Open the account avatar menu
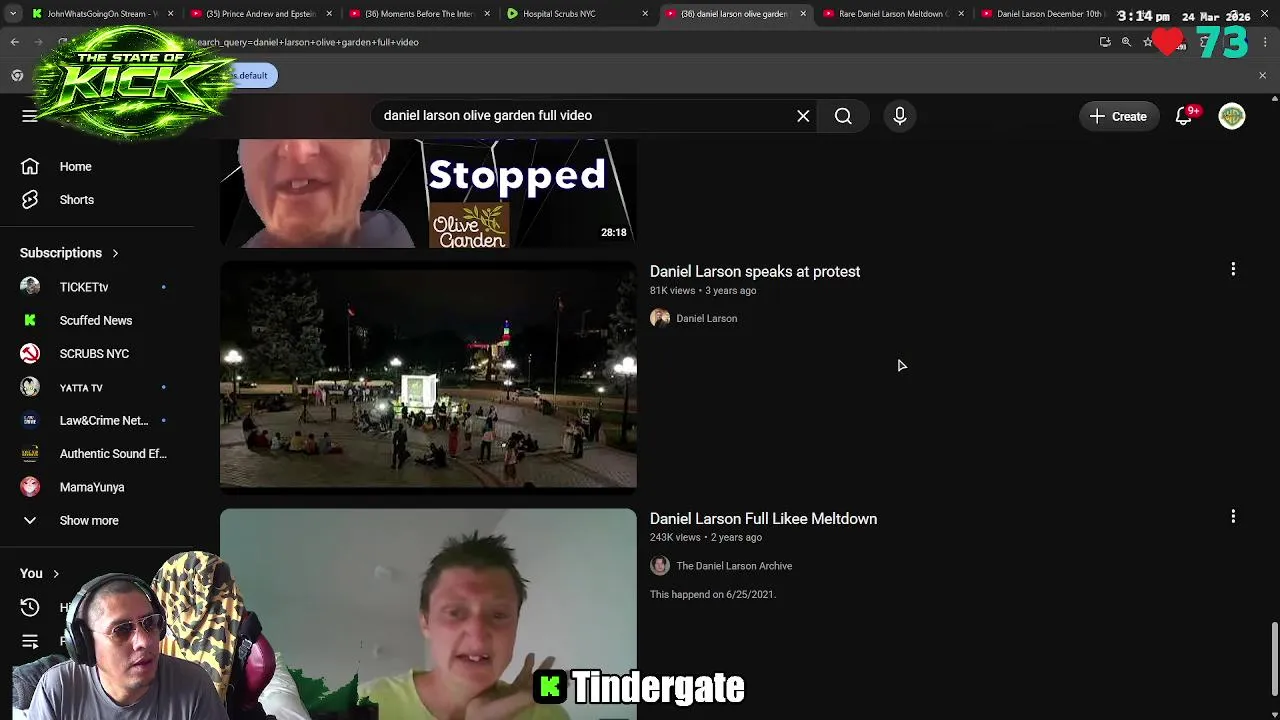 1232,116
